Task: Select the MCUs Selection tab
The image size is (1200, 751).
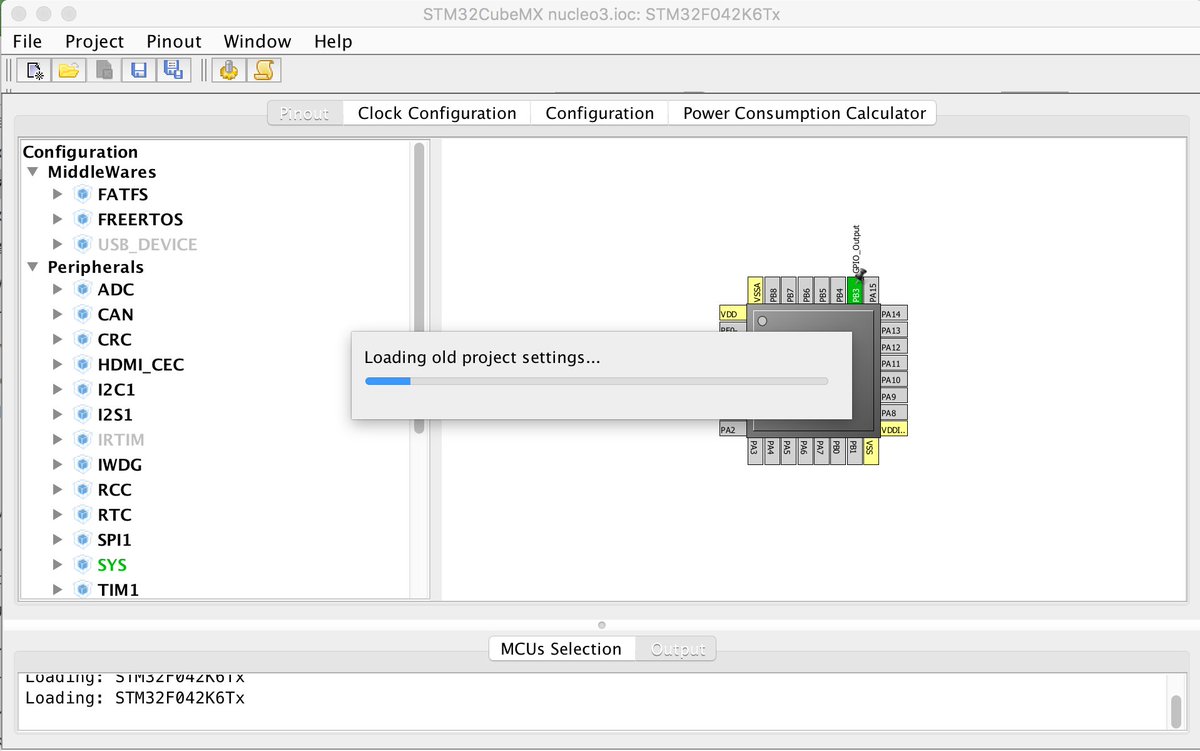Action: (561, 649)
